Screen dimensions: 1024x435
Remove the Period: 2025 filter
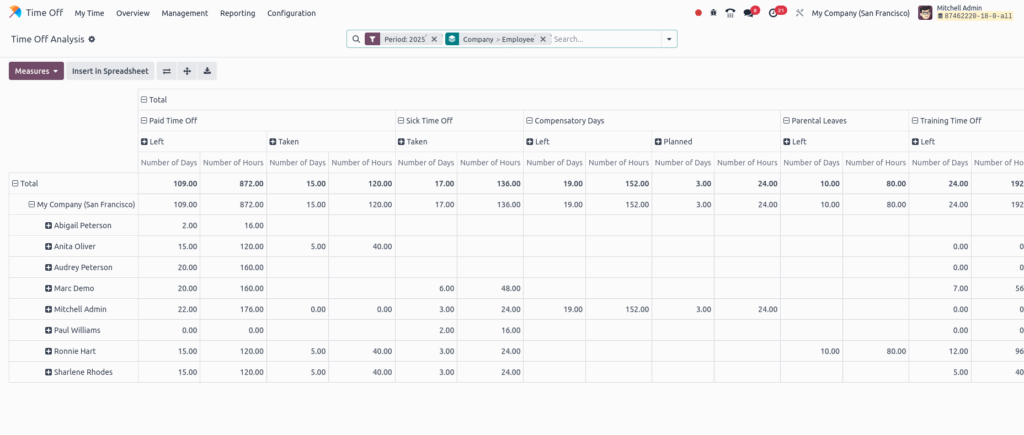pos(434,39)
